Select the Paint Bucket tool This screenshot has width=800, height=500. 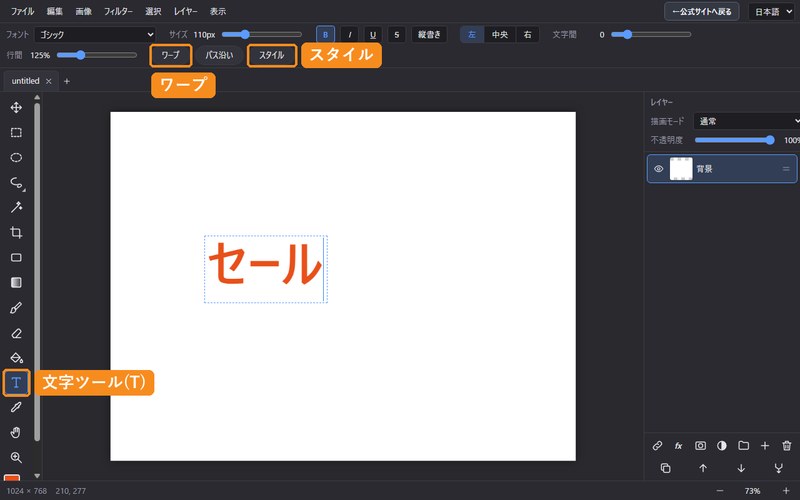point(16,358)
